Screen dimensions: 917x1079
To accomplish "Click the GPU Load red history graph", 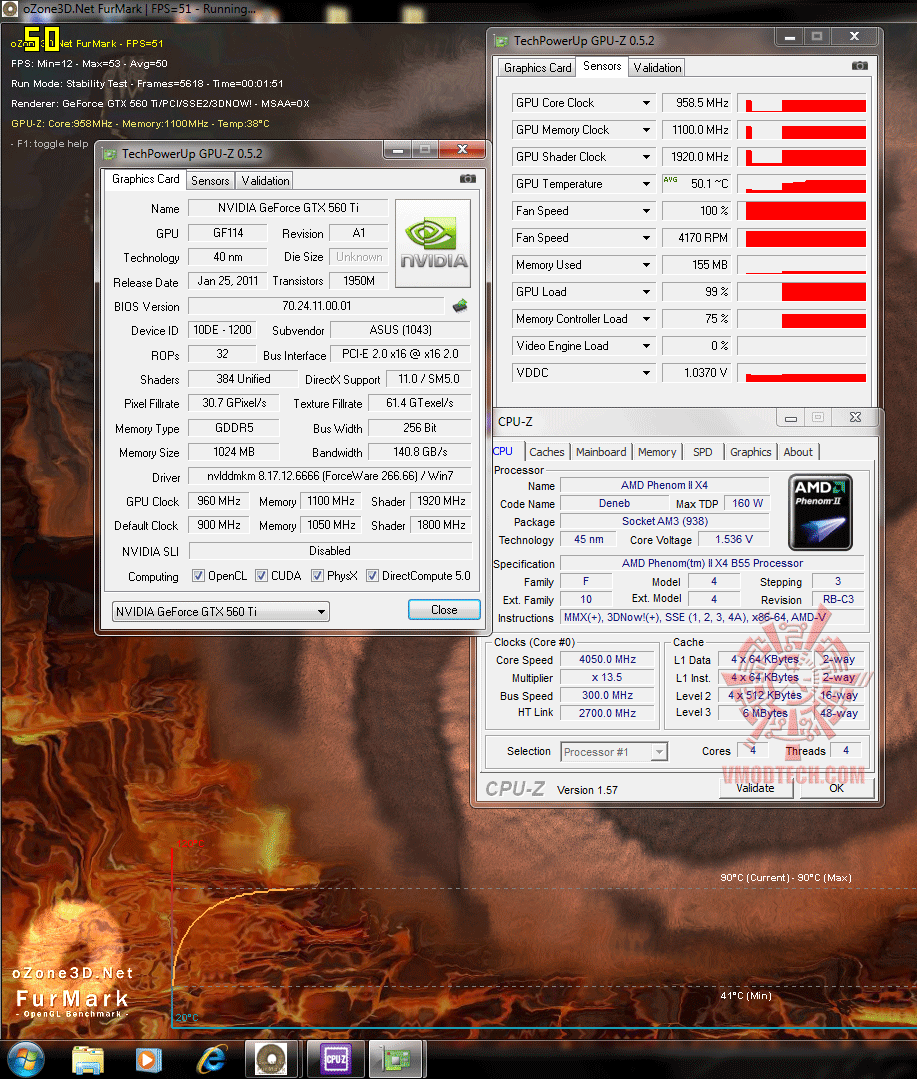I will coord(801,292).
